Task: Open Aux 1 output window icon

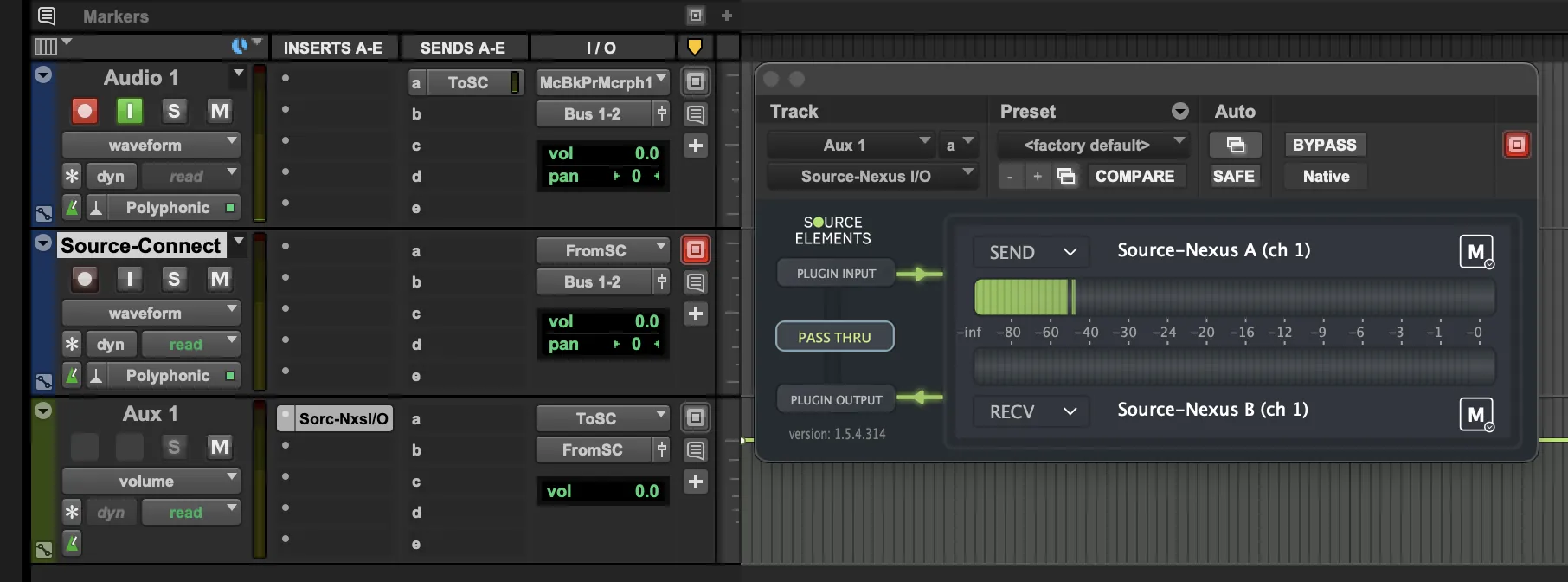Action: pyautogui.click(x=695, y=417)
